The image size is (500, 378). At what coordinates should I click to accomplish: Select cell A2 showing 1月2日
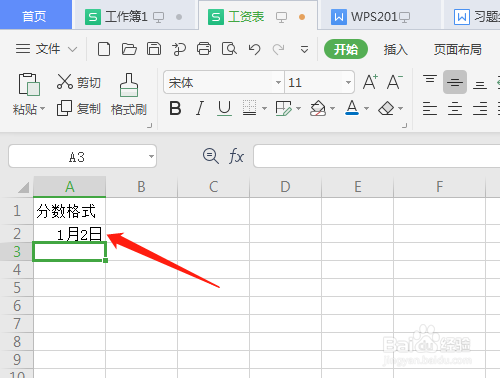[70, 234]
